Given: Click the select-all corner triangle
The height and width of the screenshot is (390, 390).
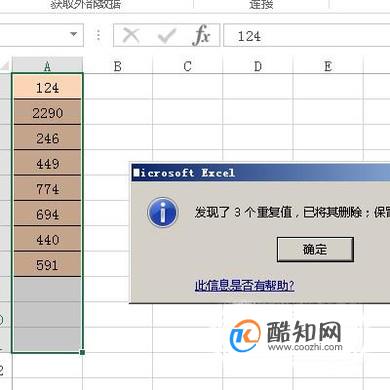Looking at the screenshot, I should (x=5, y=65).
